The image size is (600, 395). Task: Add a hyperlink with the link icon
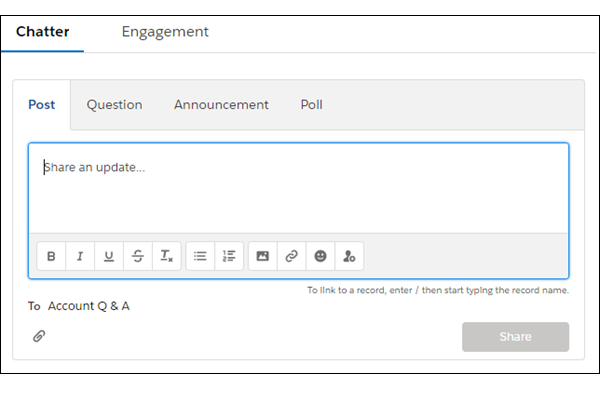[x=292, y=256]
